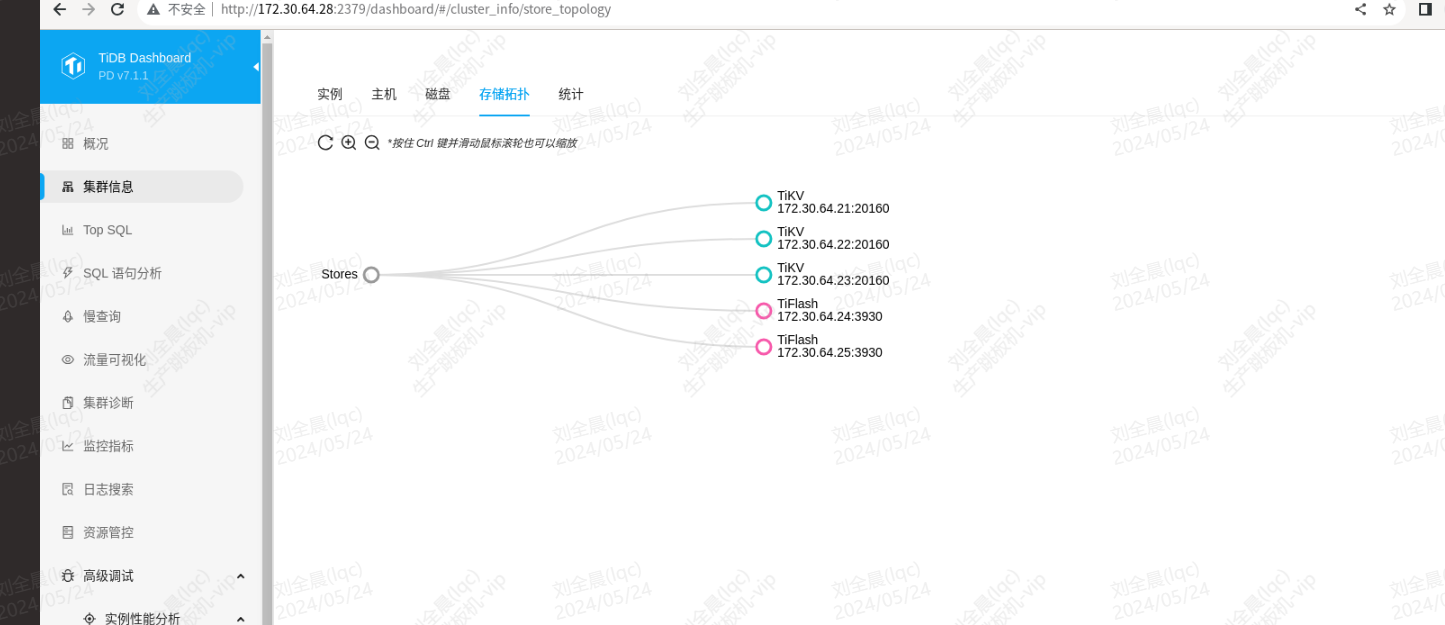Click TiFlash node circle for 172.30.64.24
The height and width of the screenshot is (625, 1445).
(x=764, y=311)
